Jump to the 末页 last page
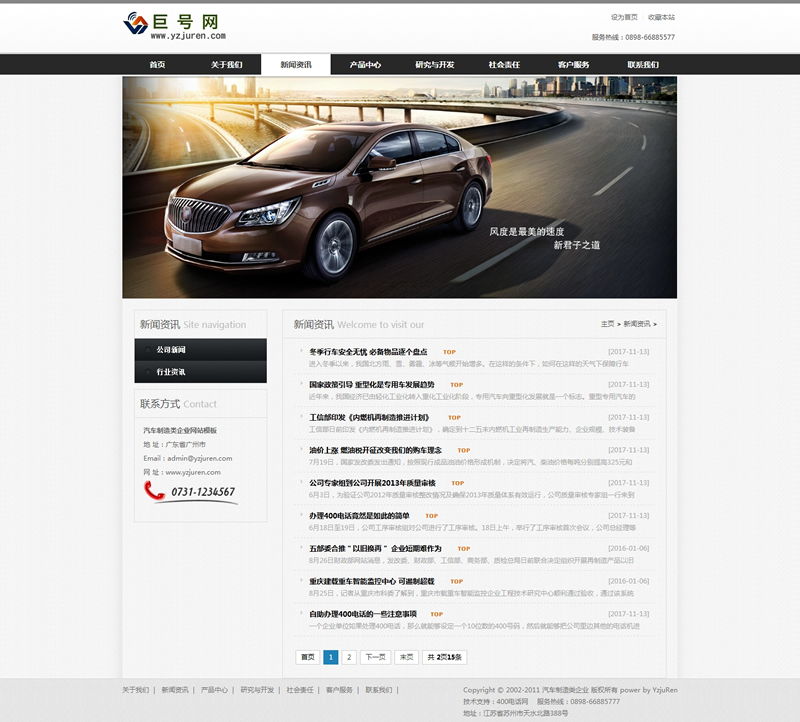This screenshot has width=800, height=722. tap(406, 657)
